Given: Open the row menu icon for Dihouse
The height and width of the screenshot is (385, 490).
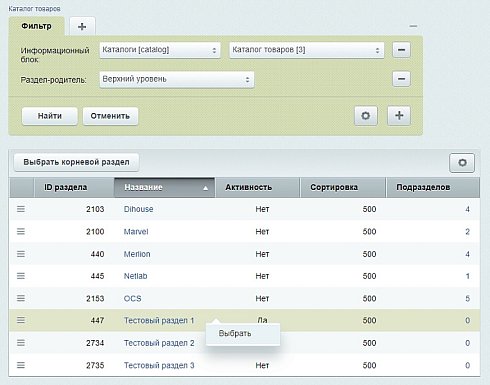Looking at the screenshot, I should (21, 209).
